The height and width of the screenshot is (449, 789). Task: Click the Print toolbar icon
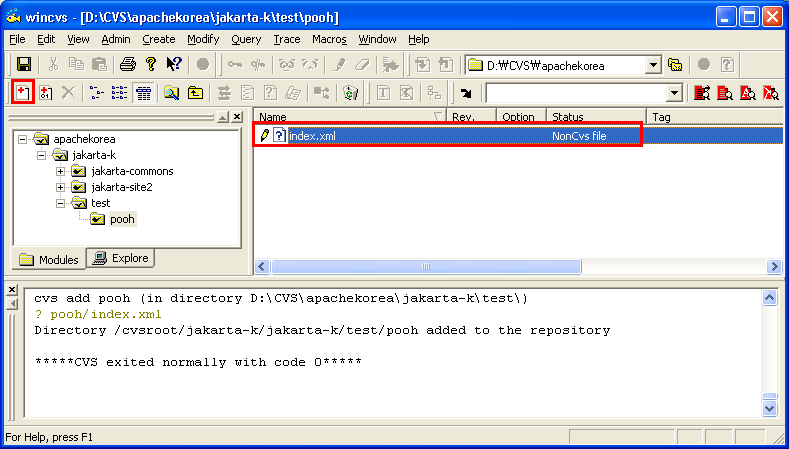coord(127,65)
